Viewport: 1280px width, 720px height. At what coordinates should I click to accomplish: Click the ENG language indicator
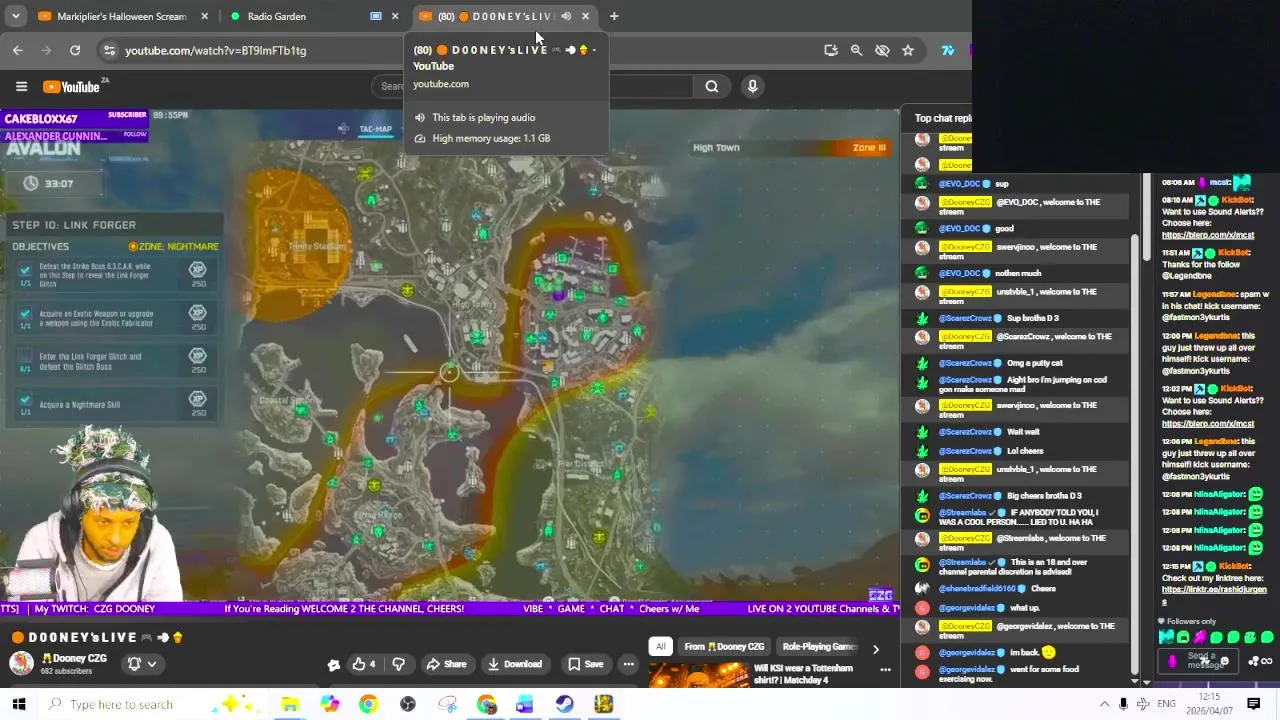(x=1166, y=704)
